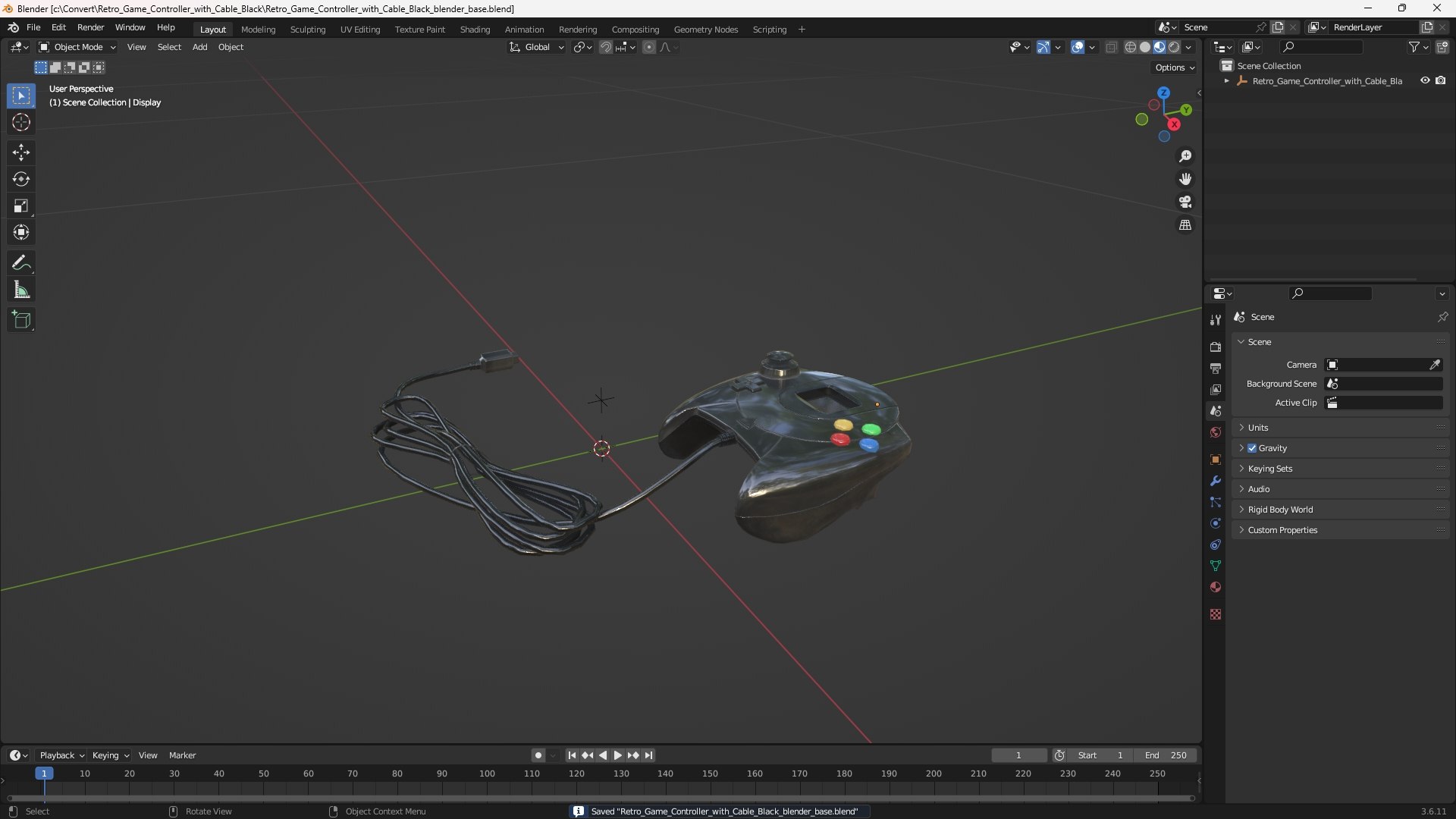Open the World properties tab
The image size is (1456, 819).
1216,432
